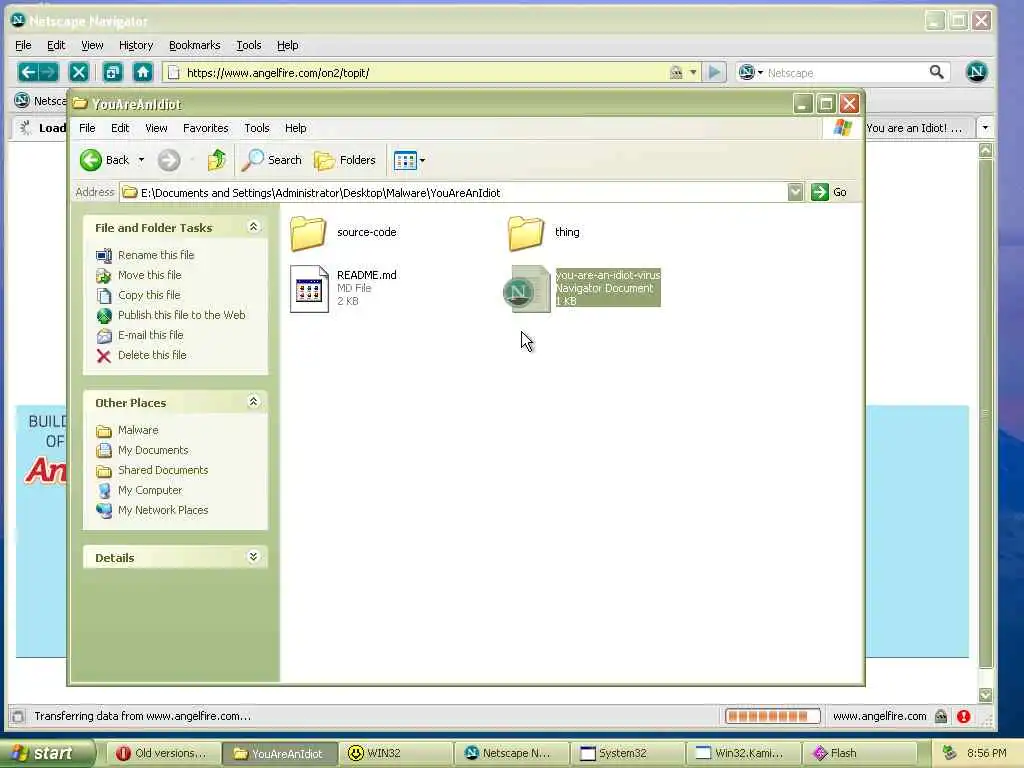Click the Netscape N throbber logo
The width and height of the screenshot is (1024, 768).
(976, 72)
